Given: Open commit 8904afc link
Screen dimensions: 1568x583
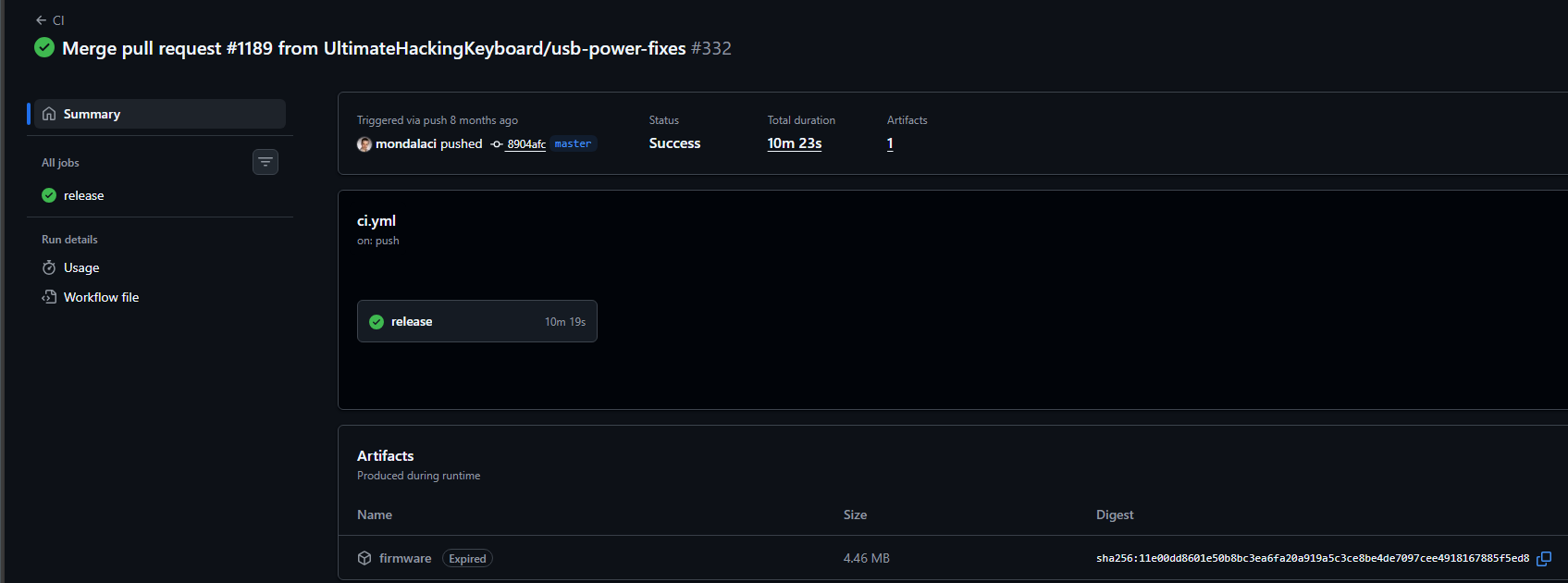Looking at the screenshot, I should pos(525,144).
